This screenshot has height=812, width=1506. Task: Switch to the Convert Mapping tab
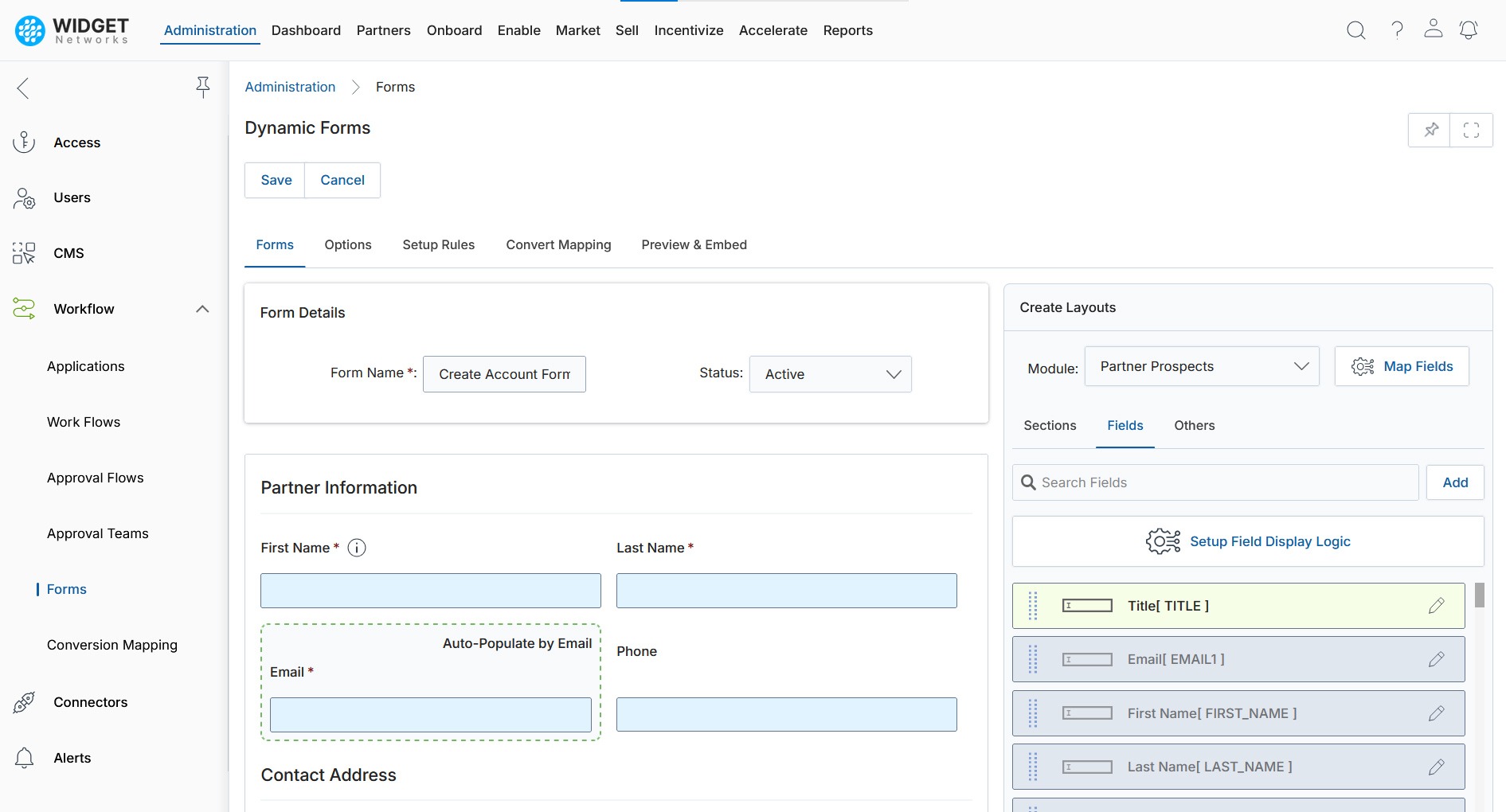(559, 244)
